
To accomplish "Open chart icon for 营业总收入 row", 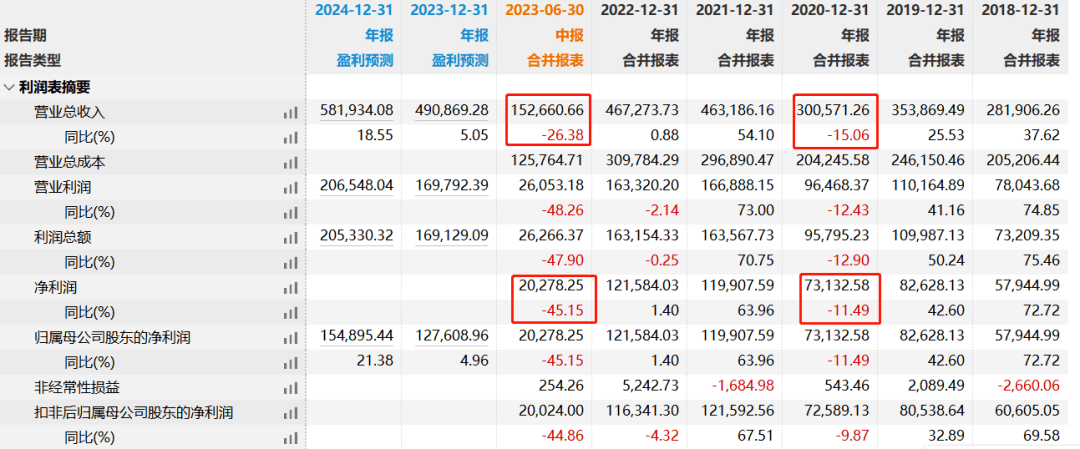I will click(x=291, y=112).
